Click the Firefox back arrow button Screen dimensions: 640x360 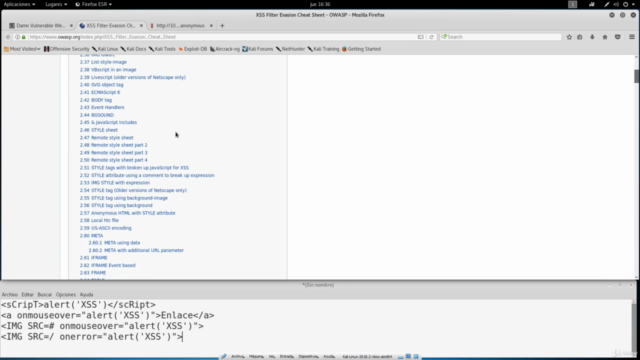(8, 37)
